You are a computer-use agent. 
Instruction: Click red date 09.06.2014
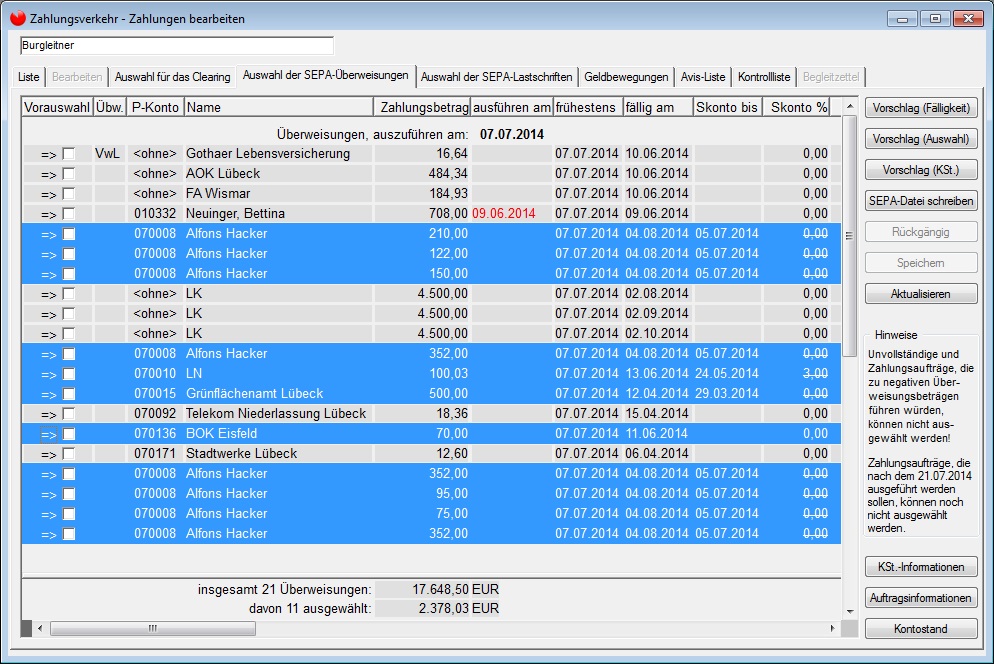(x=504, y=214)
